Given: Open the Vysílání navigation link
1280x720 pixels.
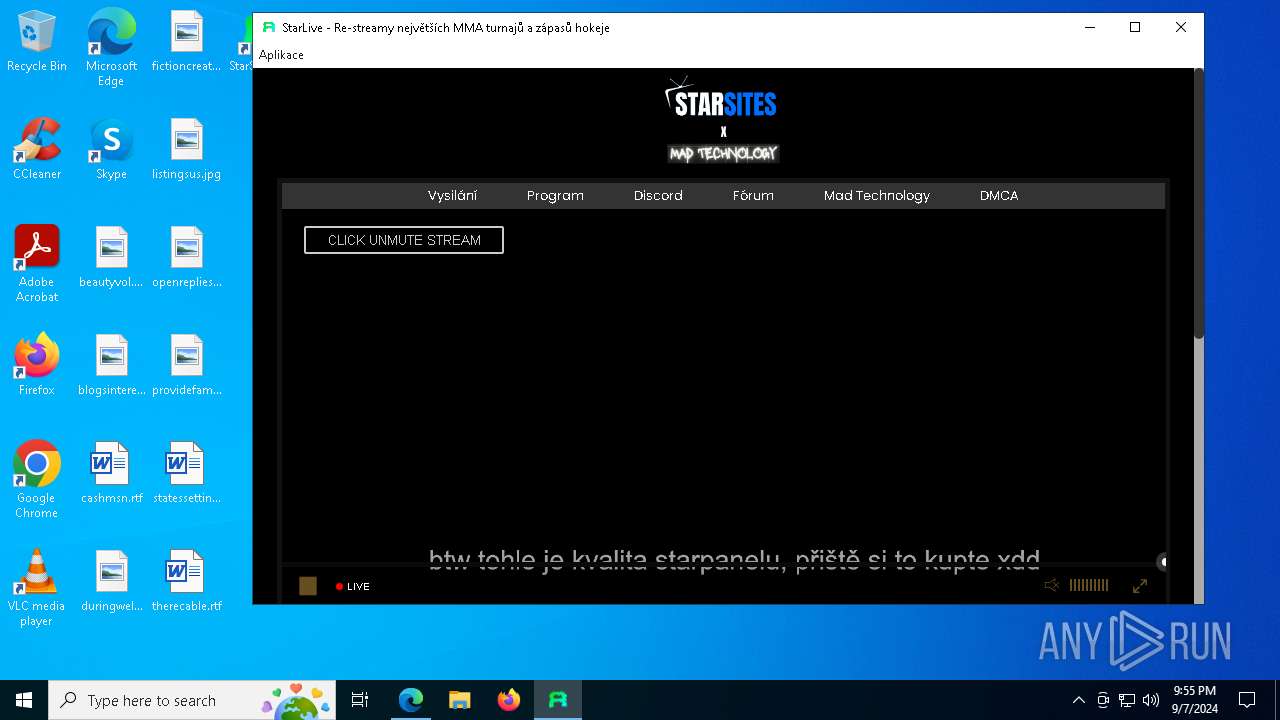Looking at the screenshot, I should [452, 196].
